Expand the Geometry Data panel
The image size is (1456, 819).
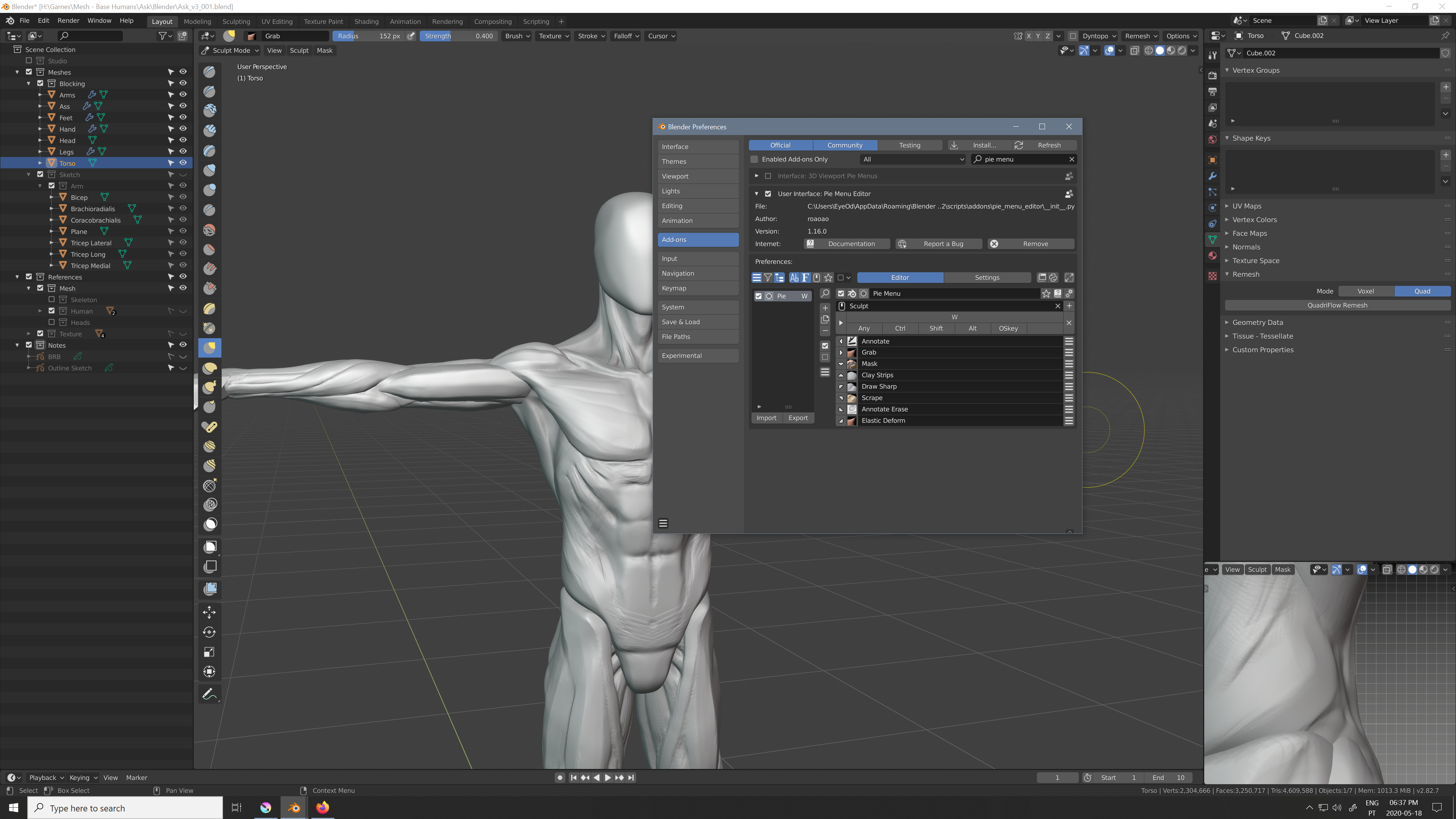pos(1258,322)
